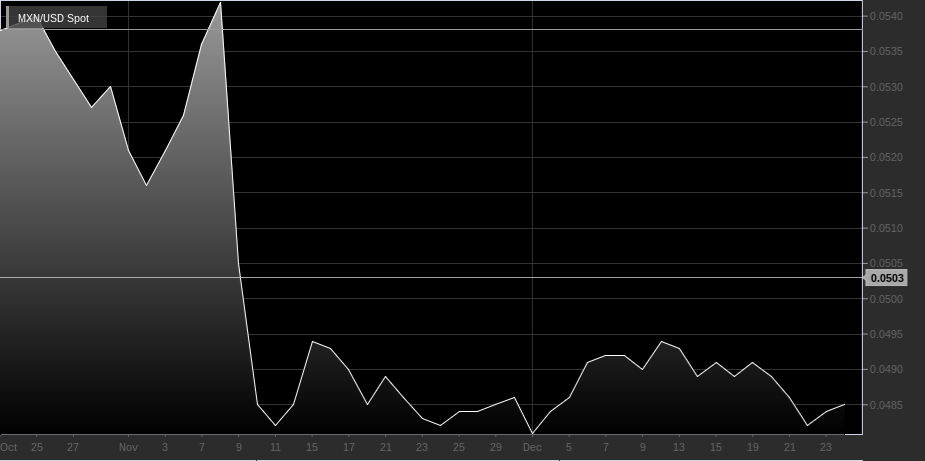Click the 0.0485 price axis label

(887, 405)
